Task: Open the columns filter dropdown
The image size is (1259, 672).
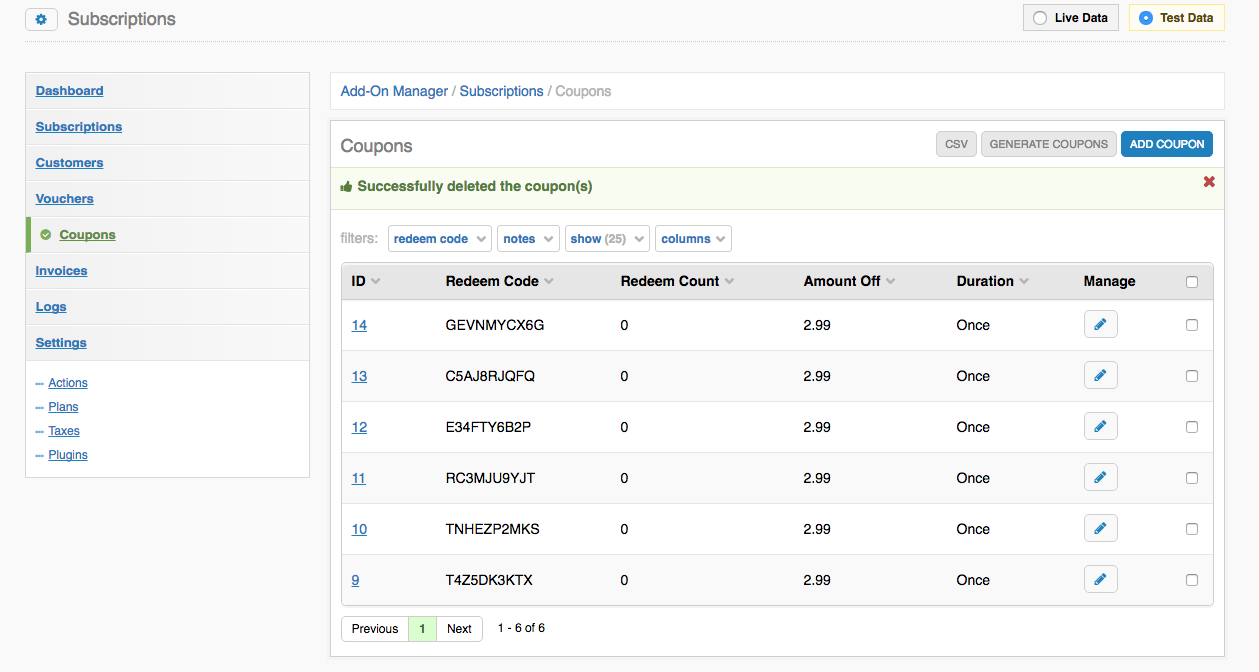Action: coord(693,239)
